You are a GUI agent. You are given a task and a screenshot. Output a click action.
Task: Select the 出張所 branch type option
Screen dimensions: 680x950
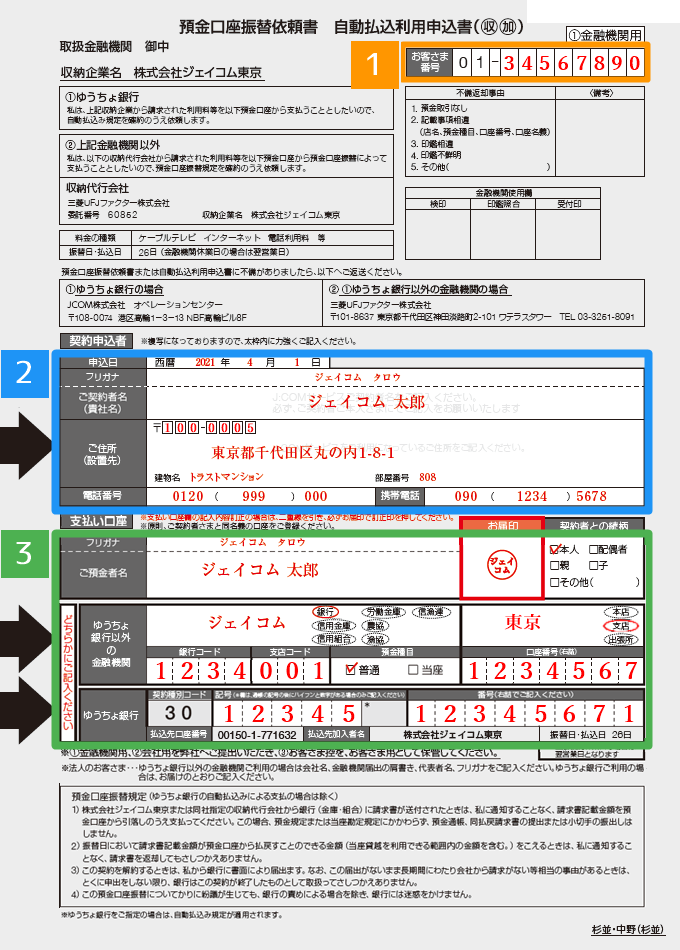click(x=621, y=640)
